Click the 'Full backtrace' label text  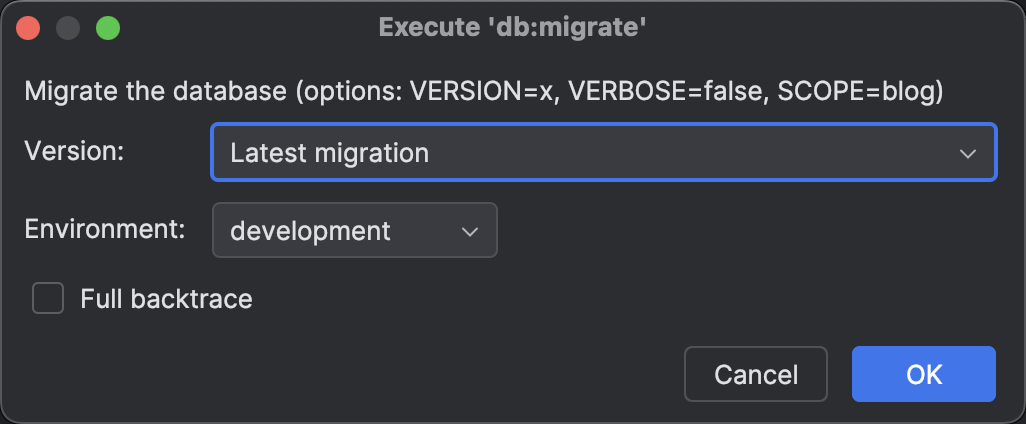(x=166, y=298)
